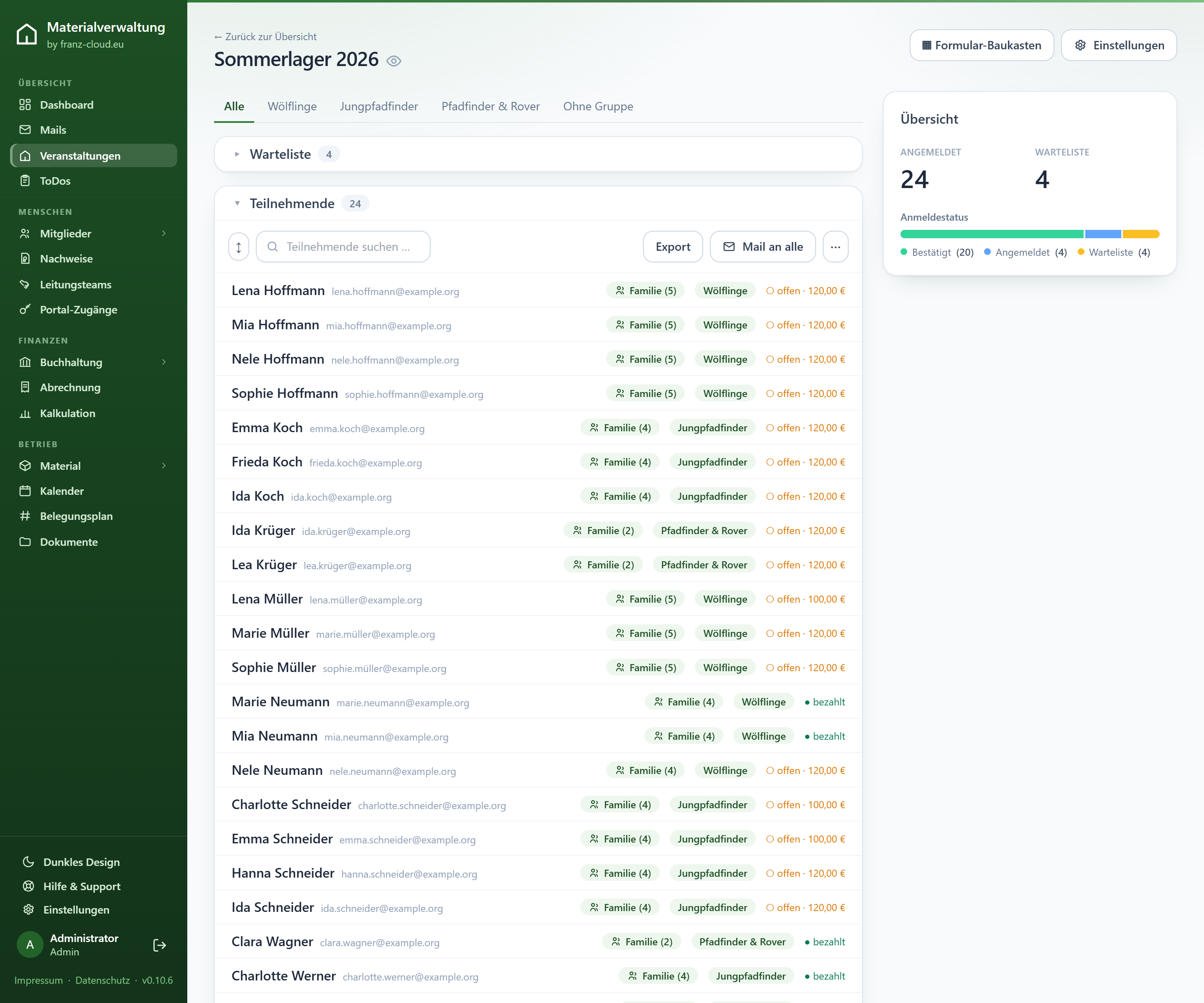Viewport: 1204px width, 1003px height.
Task: Open the Belegungsplan
Action: click(x=94, y=517)
